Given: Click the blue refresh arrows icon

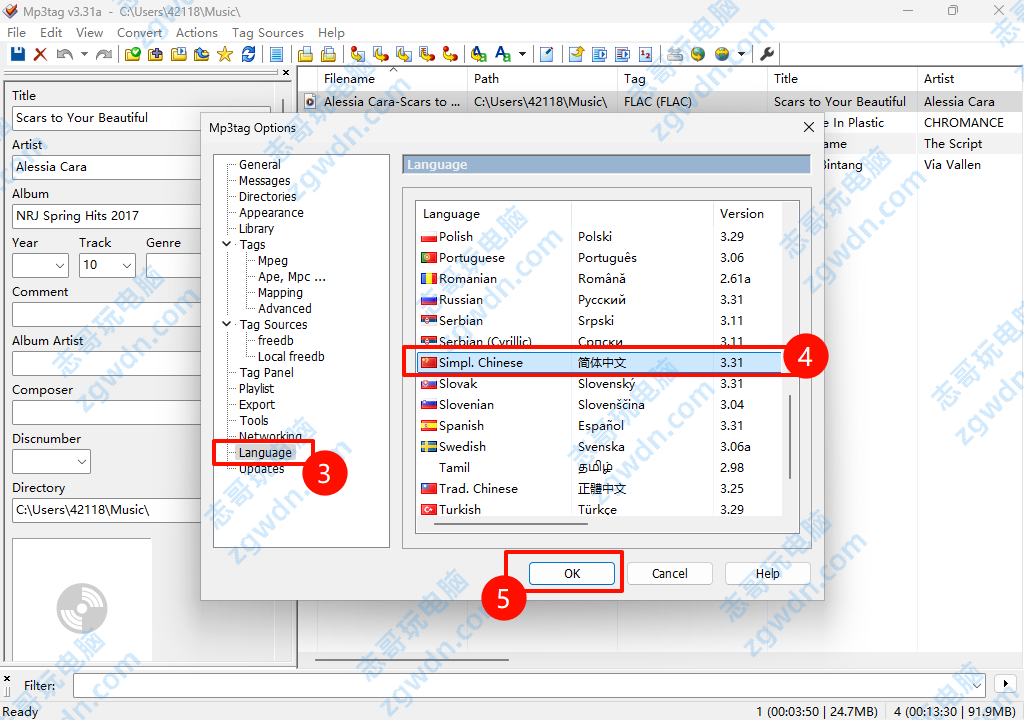Looking at the screenshot, I should 247,54.
